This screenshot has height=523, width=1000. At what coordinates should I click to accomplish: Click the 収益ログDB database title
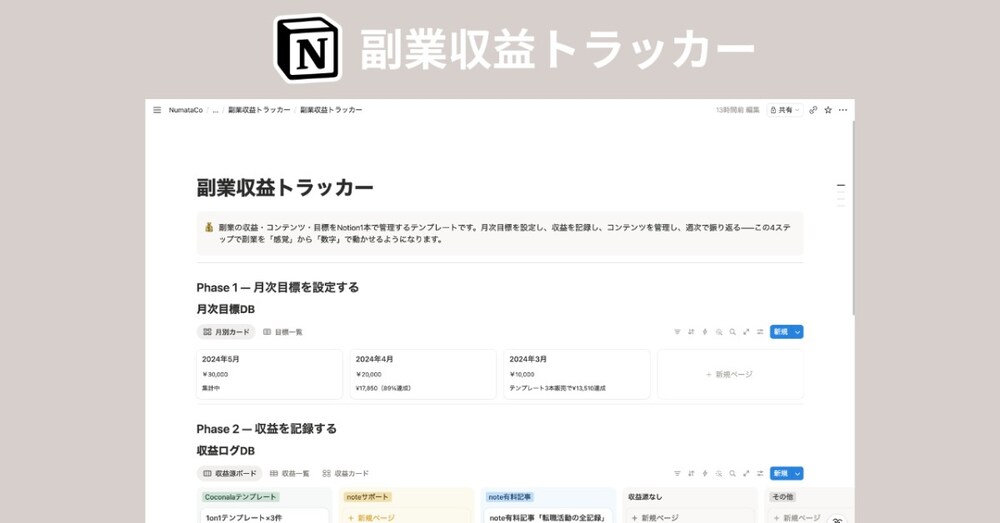coord(226,451)
